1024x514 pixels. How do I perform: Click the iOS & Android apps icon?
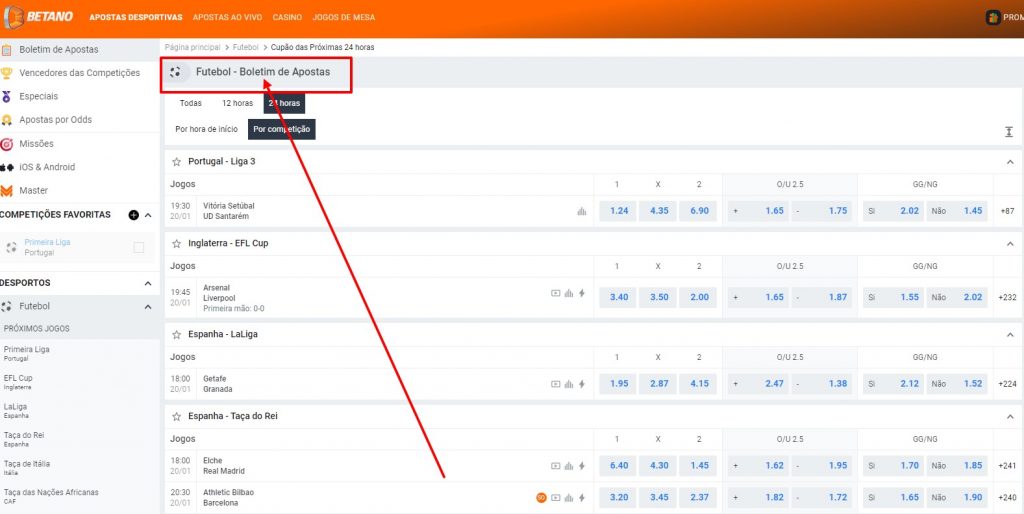[x=7, y=167]
